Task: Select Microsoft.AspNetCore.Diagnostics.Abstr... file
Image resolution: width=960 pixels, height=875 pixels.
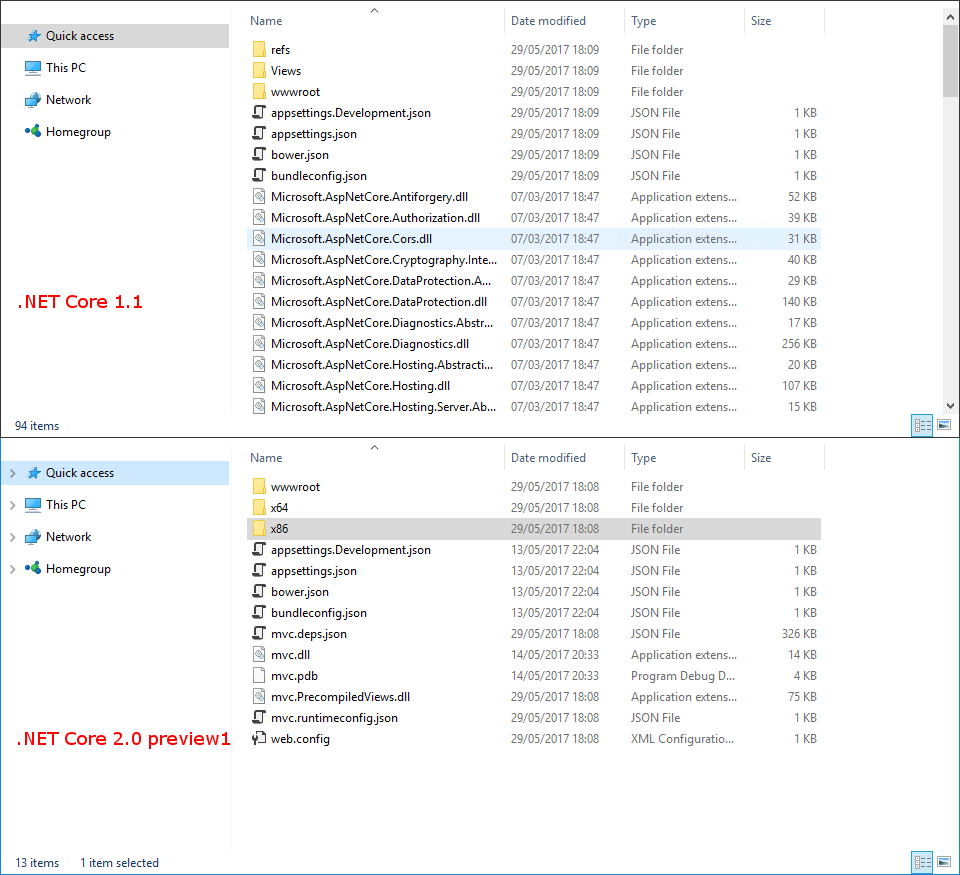Action: [x=382, y=323]
